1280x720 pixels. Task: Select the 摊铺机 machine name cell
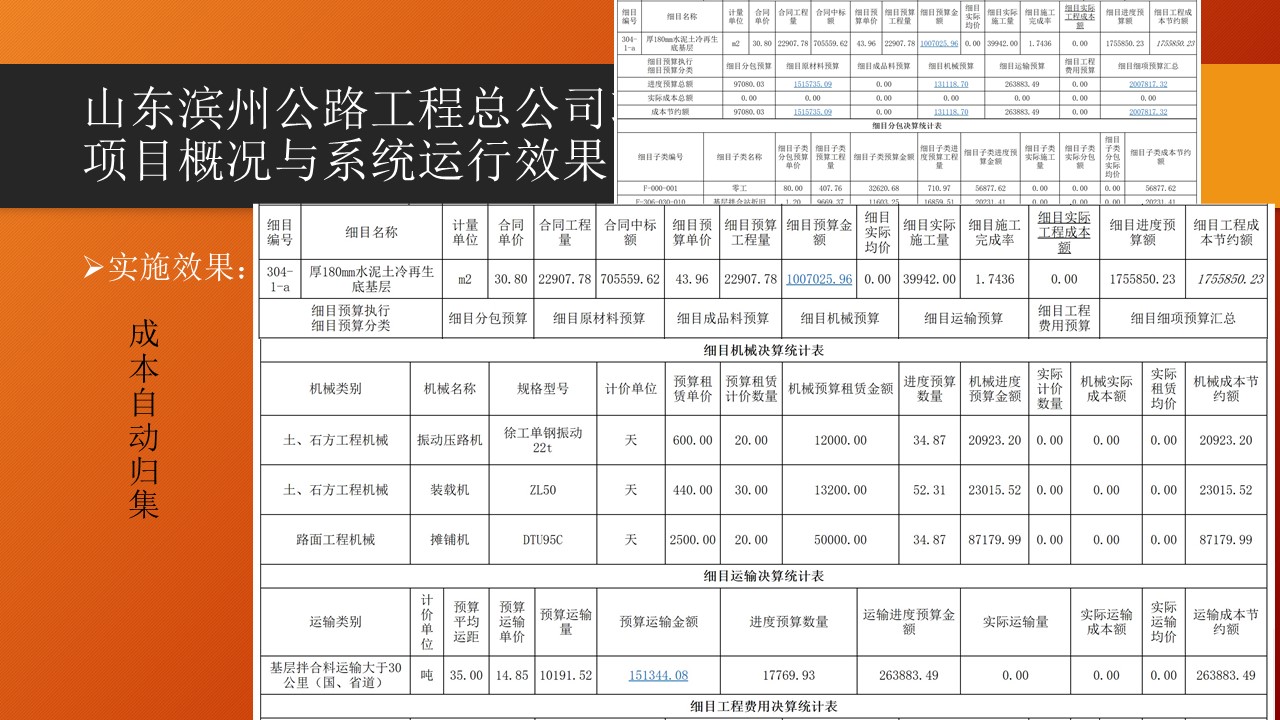click(450, 540)
